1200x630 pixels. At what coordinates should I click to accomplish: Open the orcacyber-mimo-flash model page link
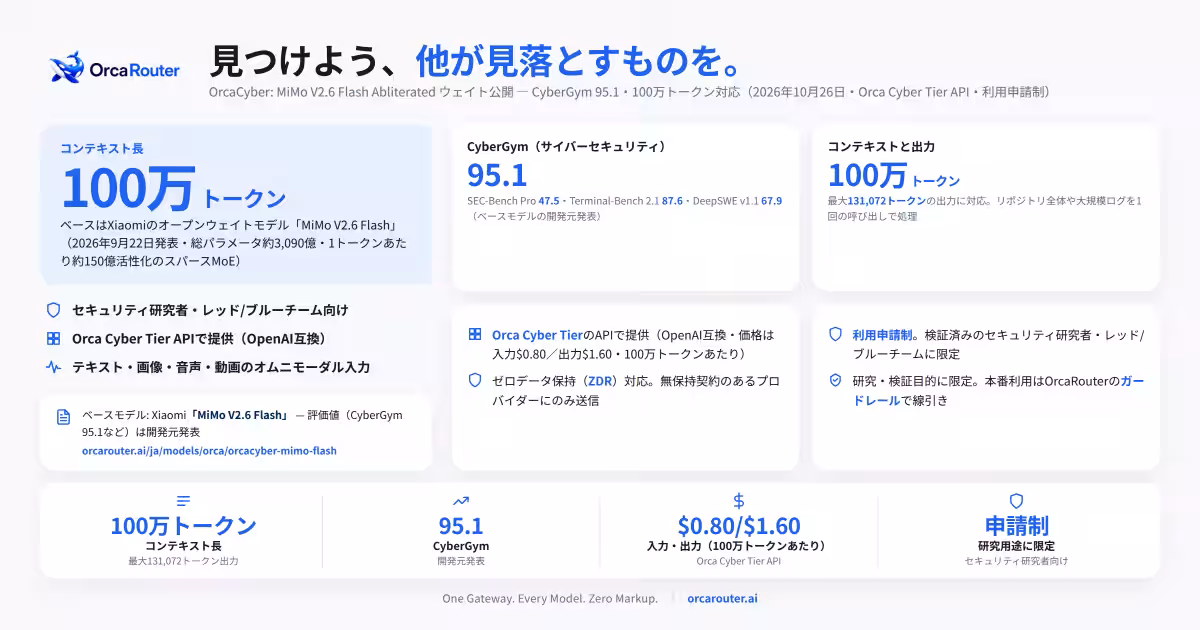[209, 451]
